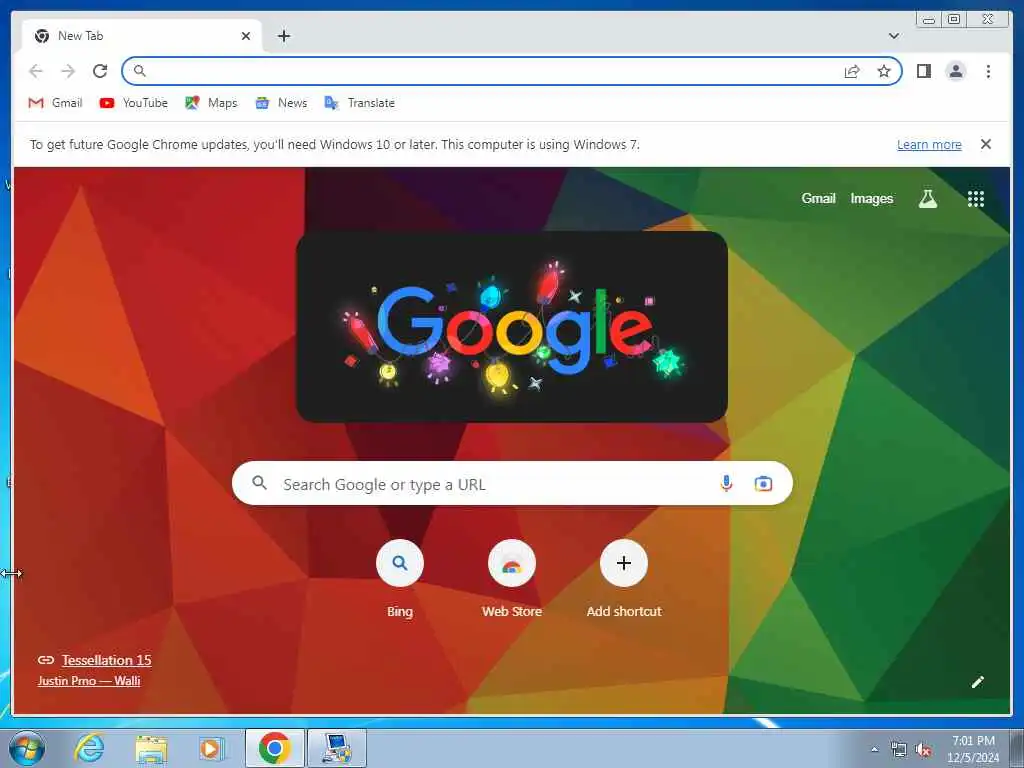The width and height of the screenshot is (1024, 768).
Task: Open the Maps bookmark
Action: (211, 103)
